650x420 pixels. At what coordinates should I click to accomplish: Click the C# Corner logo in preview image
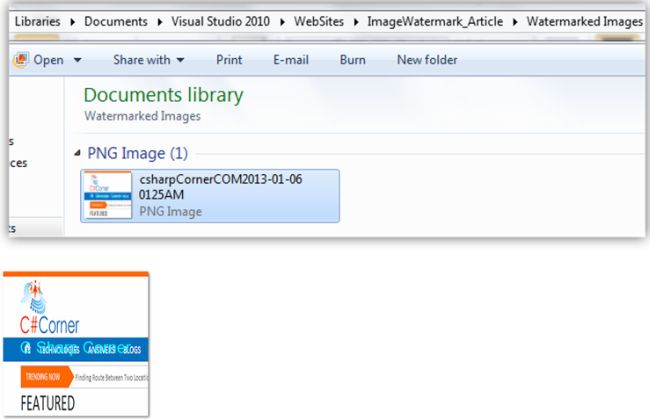click(49, 308)
